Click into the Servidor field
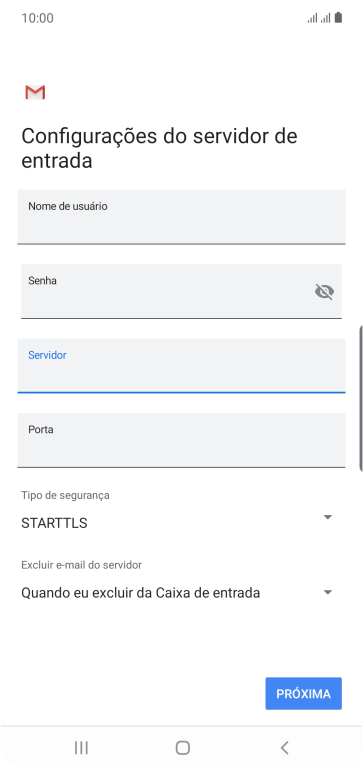Image resolution: width=363 pixels, height=768 pixels. tap(181, 366)
